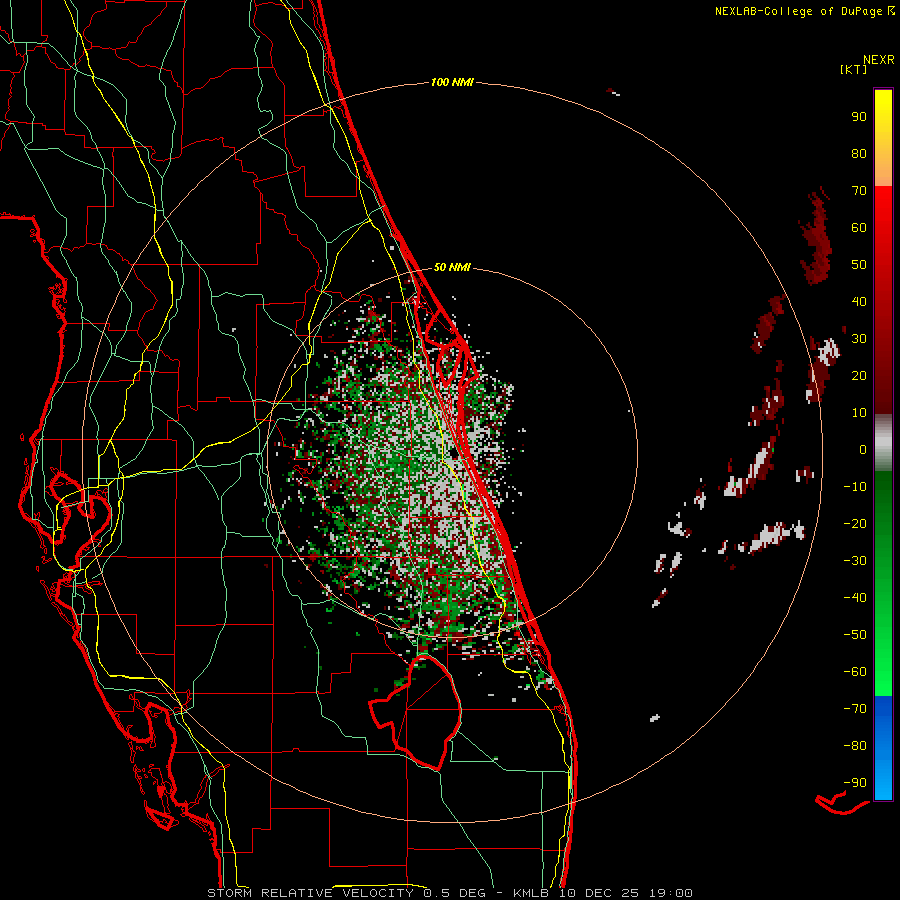Click the -90 value on the velocity scale
The height and width of the screenshot is (900, 900).
pyautogui.click(x=855, y=783)
